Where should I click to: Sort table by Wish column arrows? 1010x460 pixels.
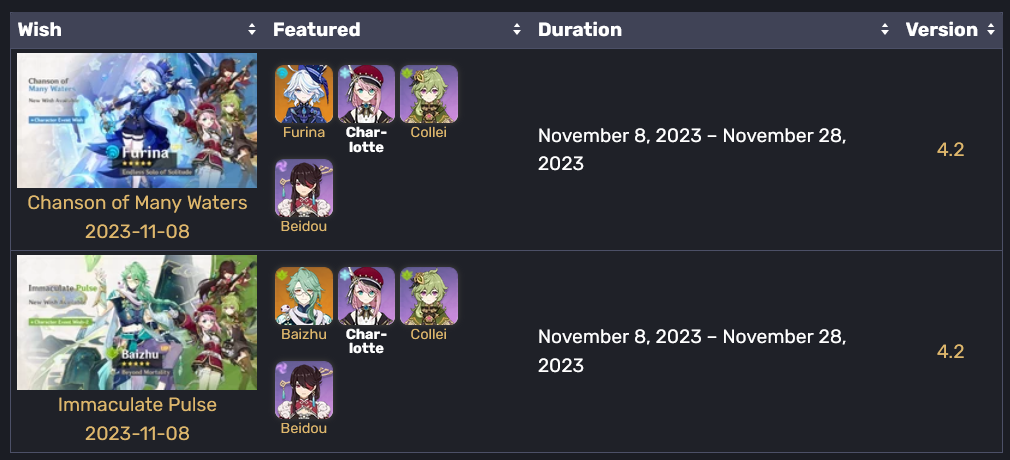(252, 29)
